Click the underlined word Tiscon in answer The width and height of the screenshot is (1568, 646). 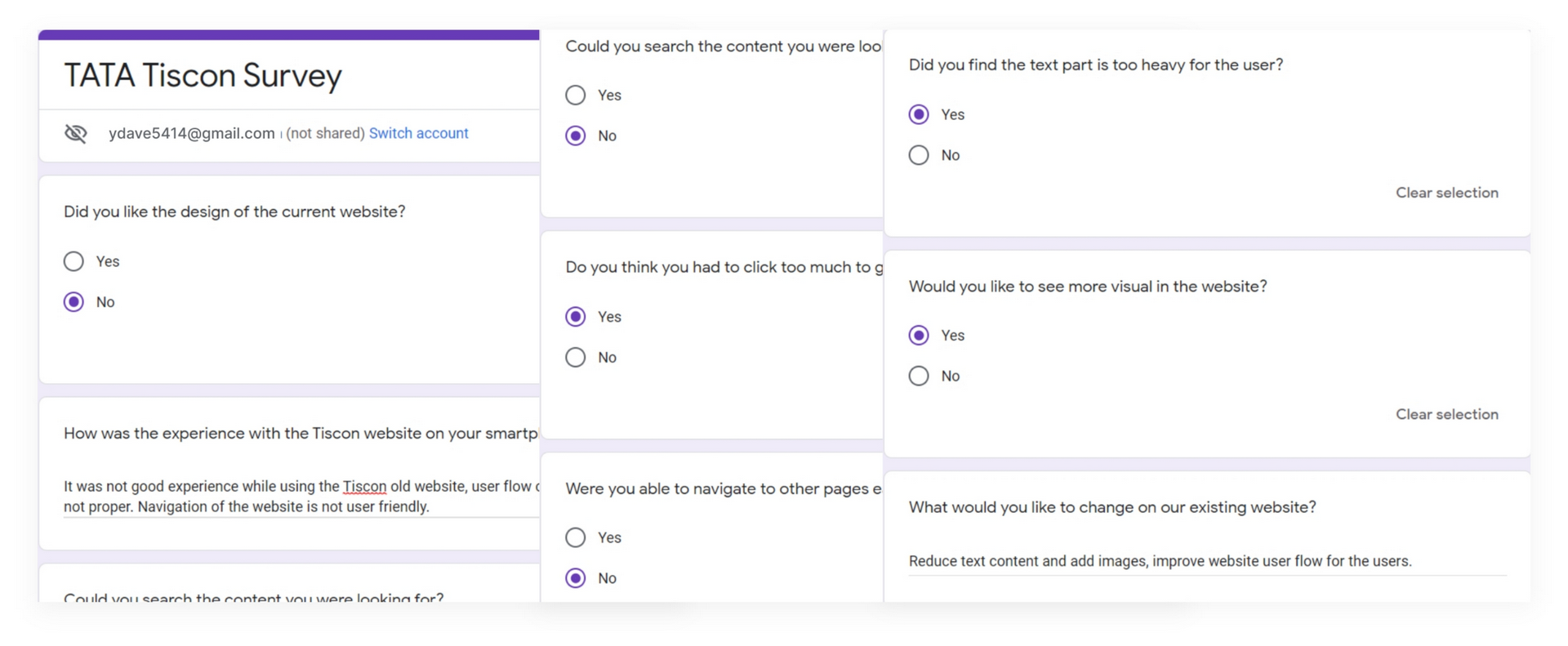pos(364,487)
